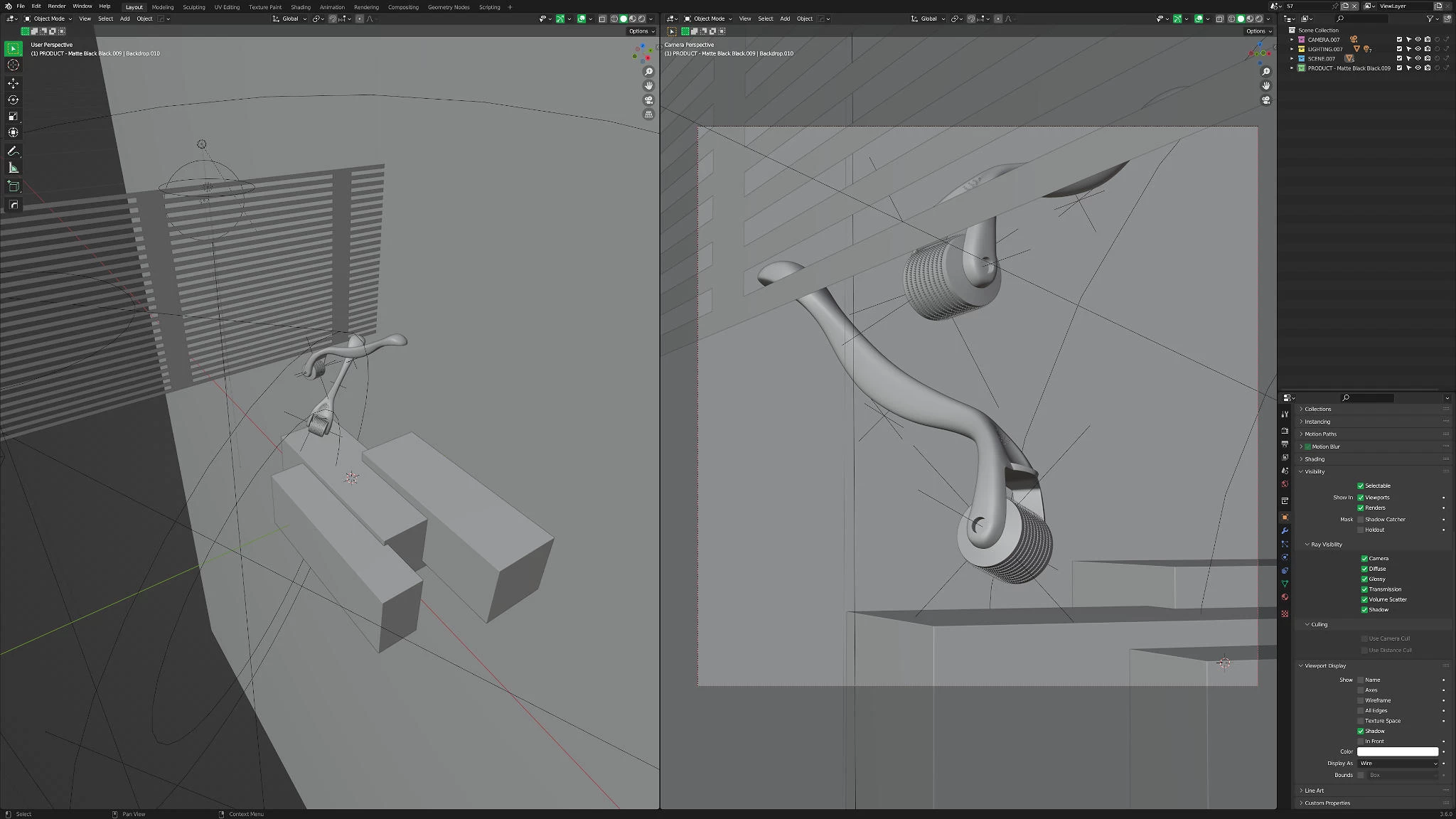Disable Glossy ray visibility checkbox
This screenshot has width=1456, height=819.
click(x=1364, y=579)
